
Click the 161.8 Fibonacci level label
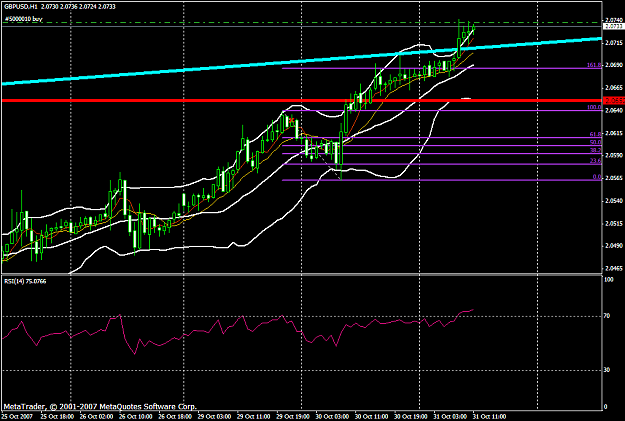click(x=594, y=65)
